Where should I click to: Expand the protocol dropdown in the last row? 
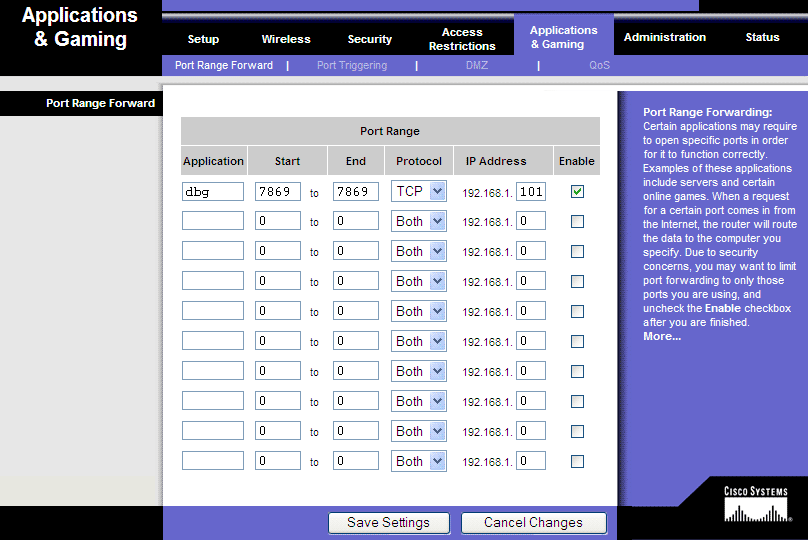click(x=418, y=461)
